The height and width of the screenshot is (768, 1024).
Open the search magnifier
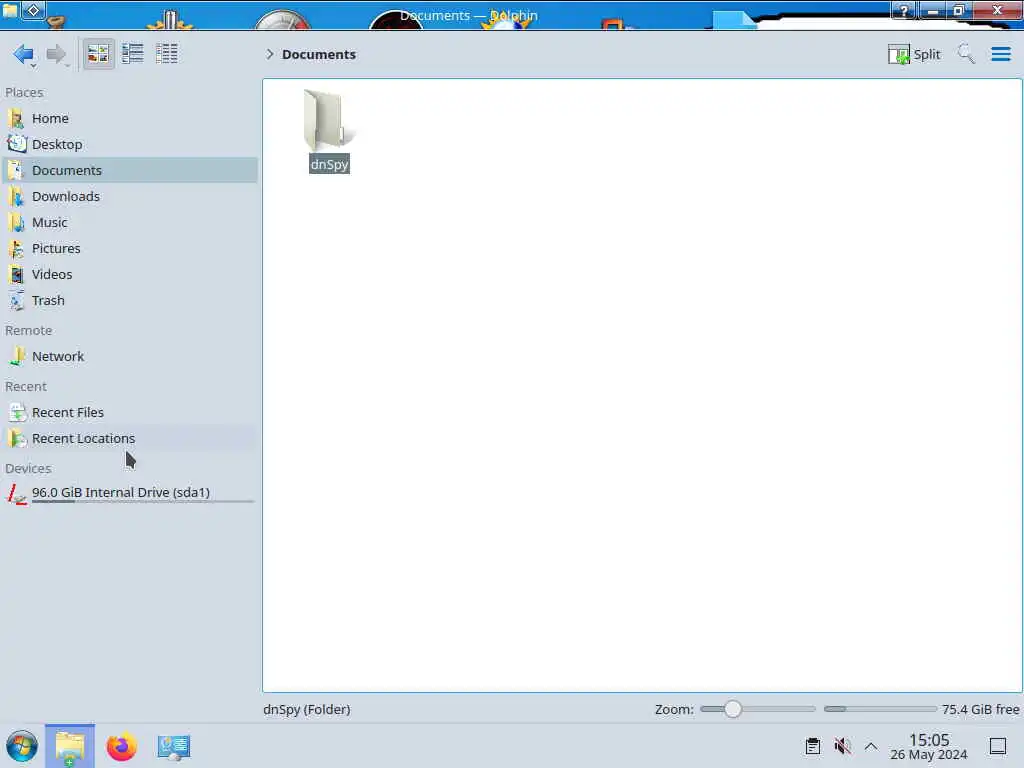(966, 54)
